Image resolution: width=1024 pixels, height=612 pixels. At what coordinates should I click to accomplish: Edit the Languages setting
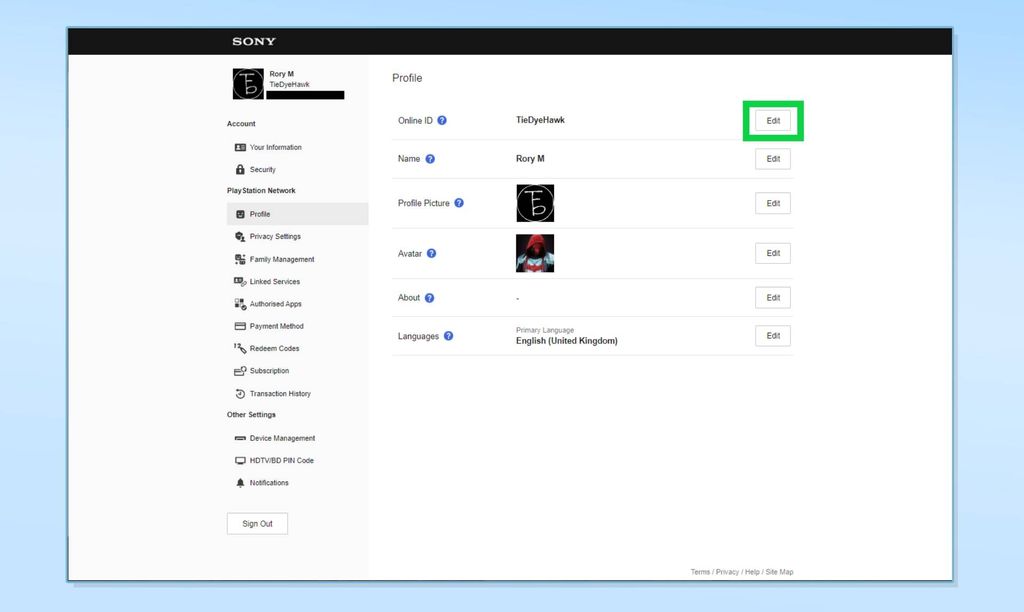point(773,336)
